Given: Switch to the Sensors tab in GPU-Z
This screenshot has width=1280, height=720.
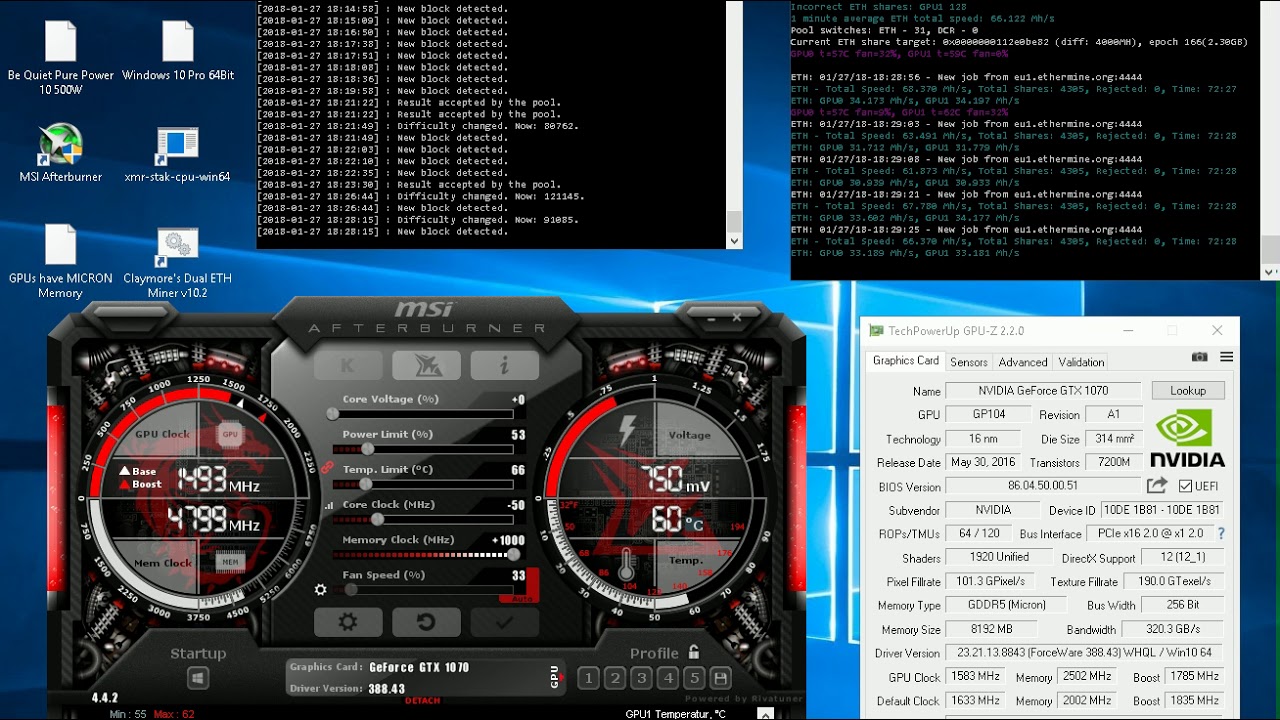Looking at the screenshot, I should pyautogui.click(x=968, y=362).
